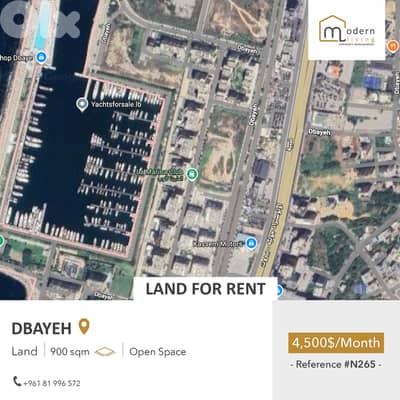Screen dimensions: 400x400
Task: Click the diamond area icon after 900 sqm
Action: point(105,352)
